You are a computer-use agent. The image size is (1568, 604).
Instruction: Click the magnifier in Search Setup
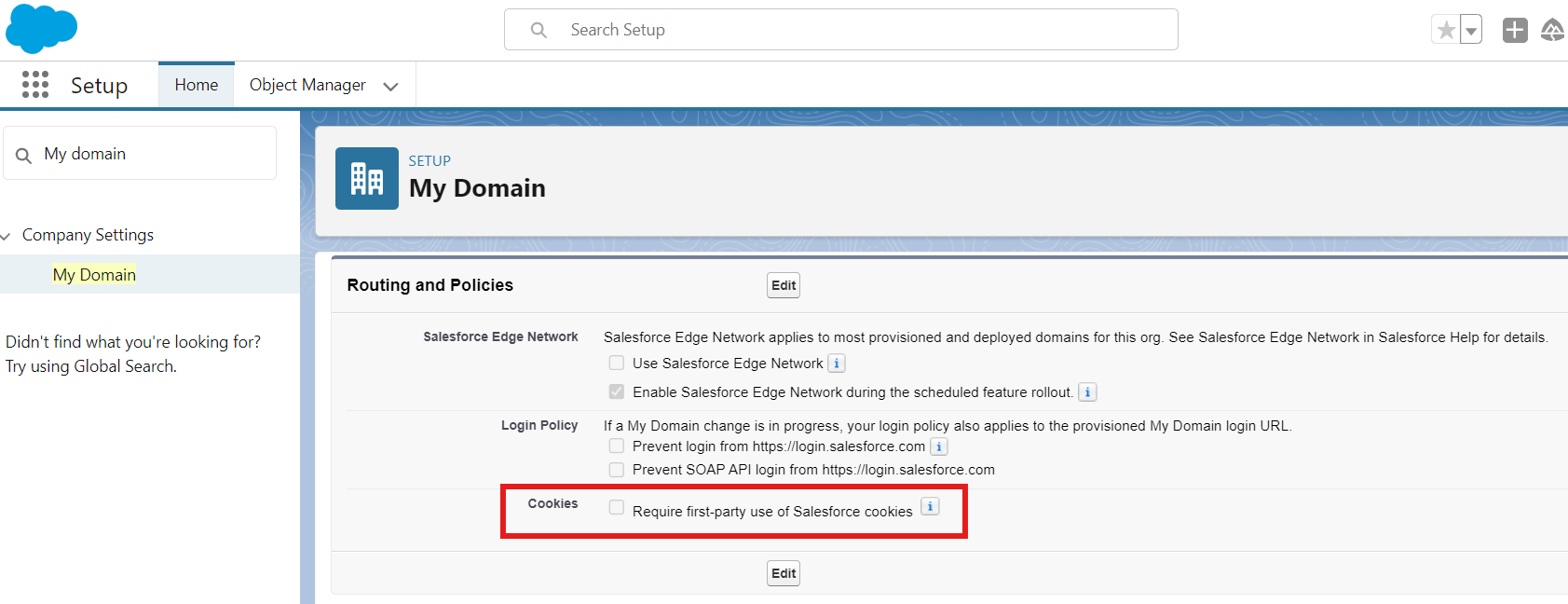tap(539, 30)
